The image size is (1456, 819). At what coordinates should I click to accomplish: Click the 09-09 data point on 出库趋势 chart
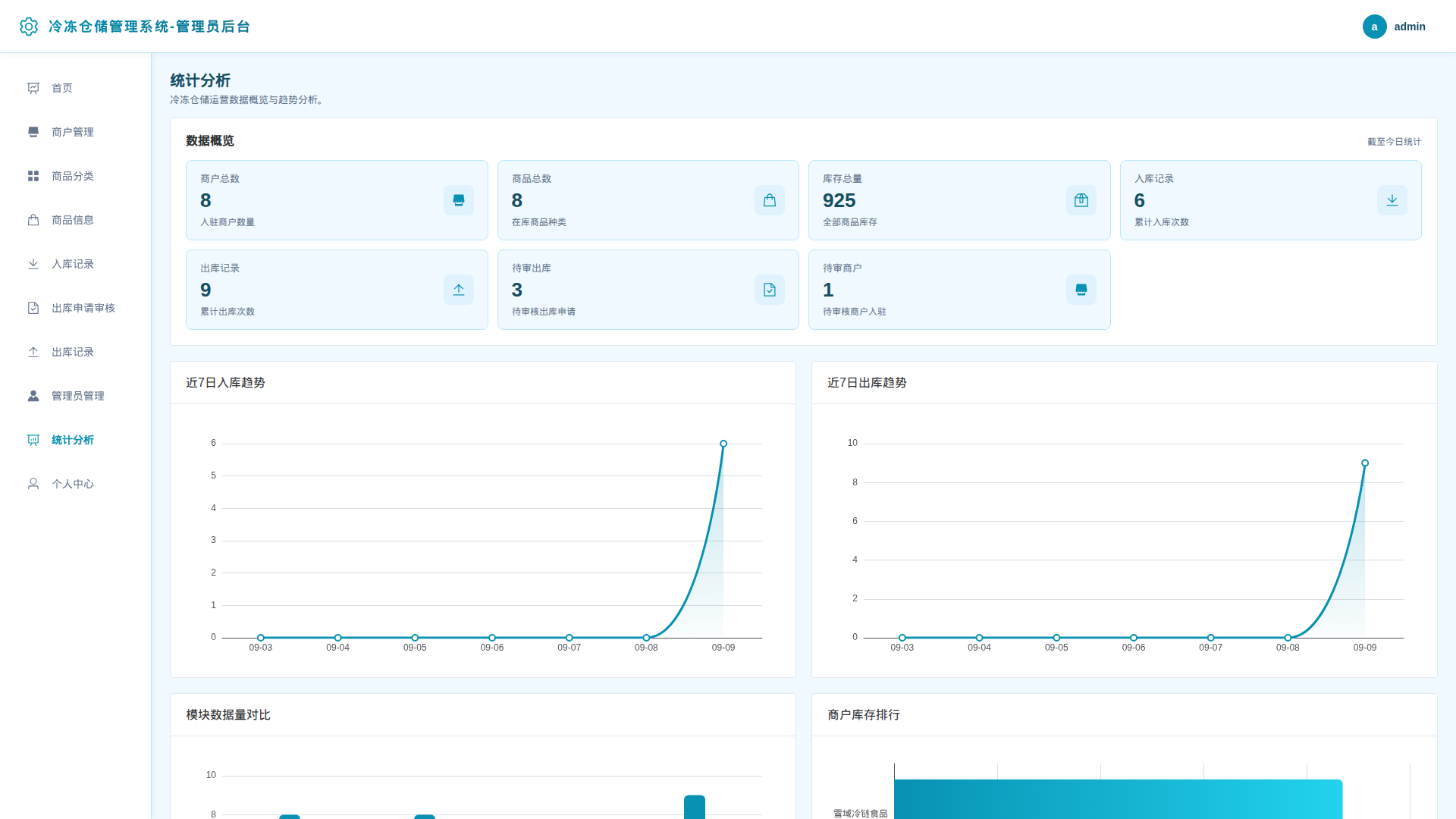[x=1365, y=463]
